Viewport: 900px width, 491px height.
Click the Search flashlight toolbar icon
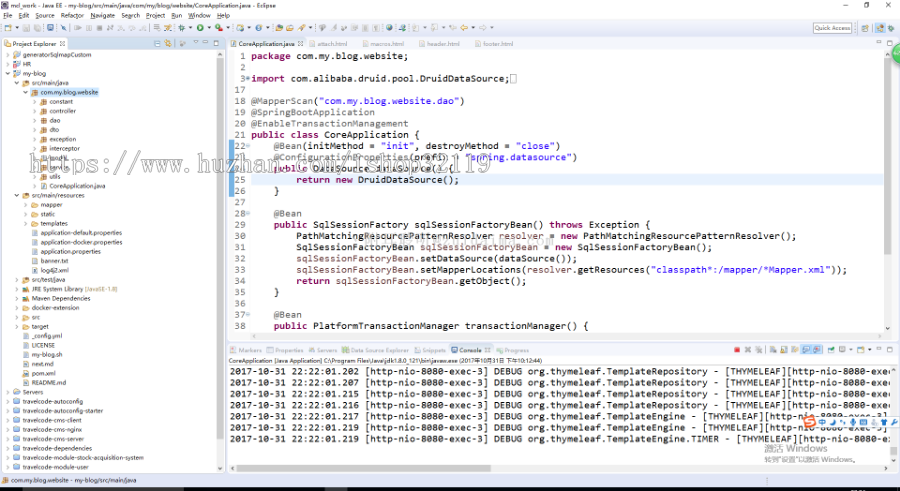[301, 28]
